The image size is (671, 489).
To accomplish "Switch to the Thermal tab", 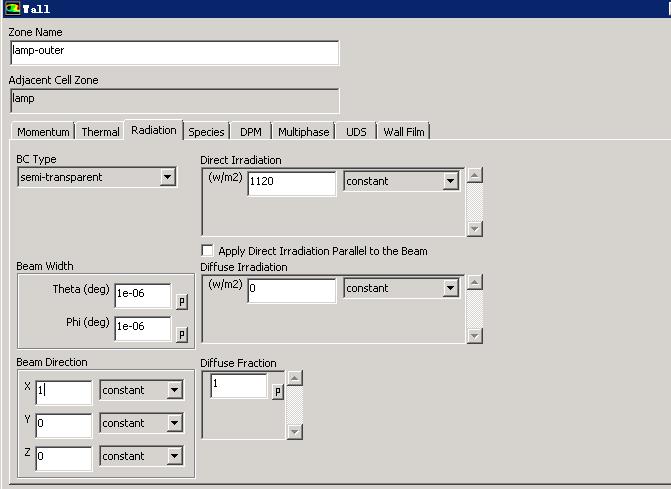I will [100, 132].
